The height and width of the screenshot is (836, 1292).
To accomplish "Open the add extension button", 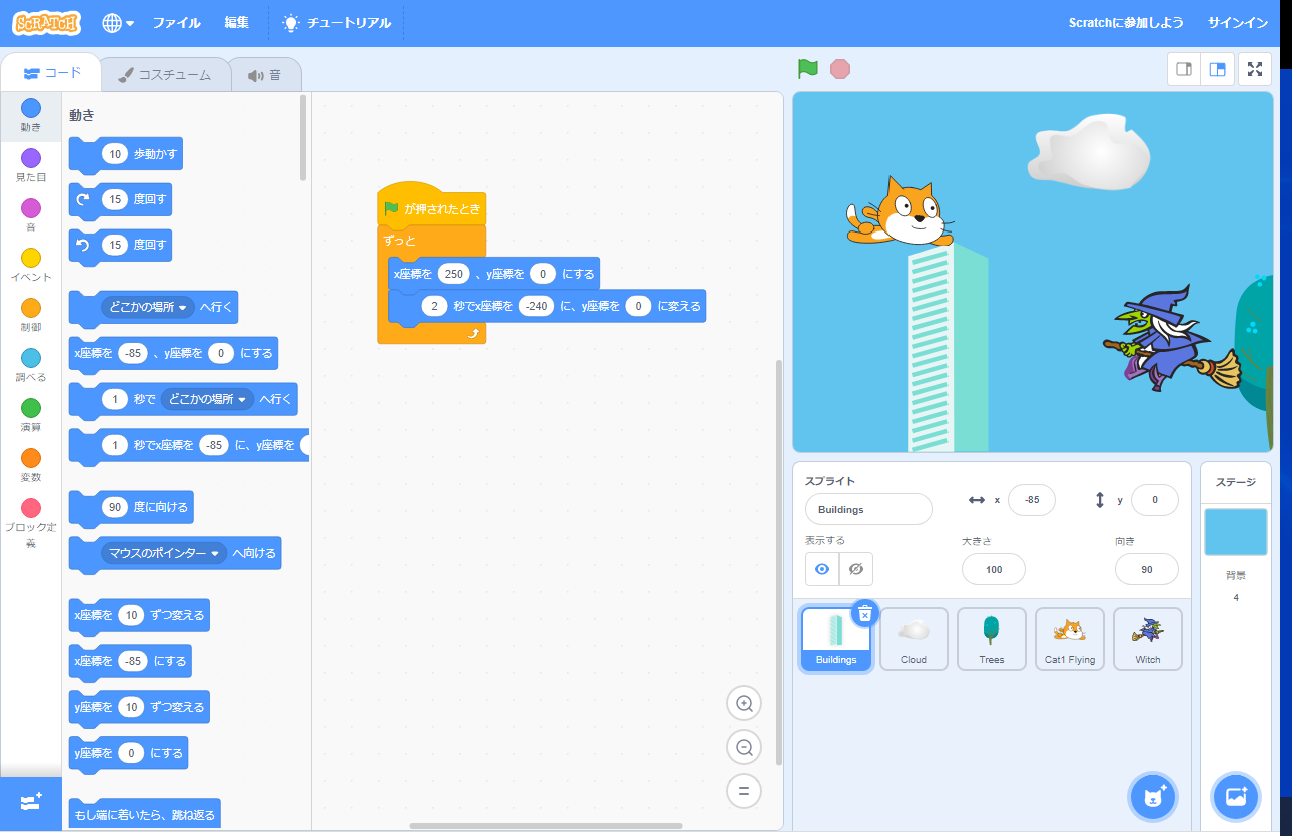I will pyautogui.click(x=31, y=803).
